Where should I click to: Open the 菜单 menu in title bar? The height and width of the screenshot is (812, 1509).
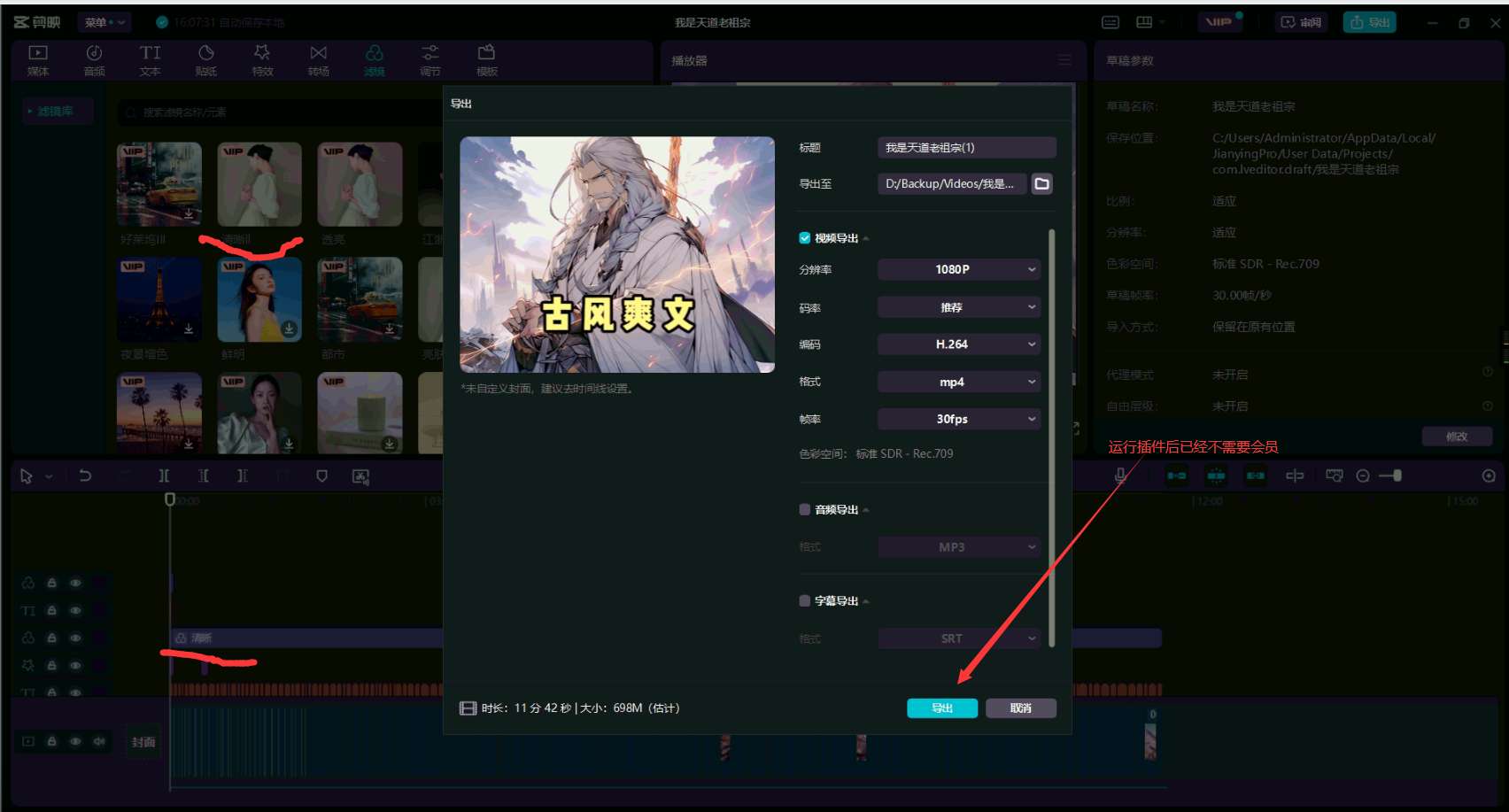104,22
